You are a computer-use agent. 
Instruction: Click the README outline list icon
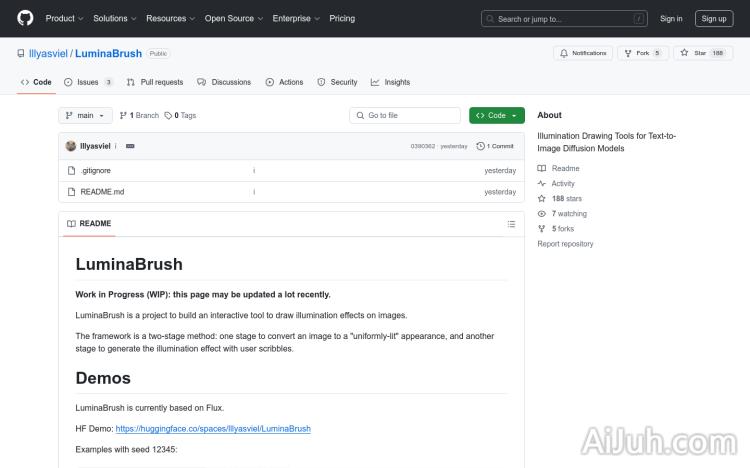[x=511, y=224]
